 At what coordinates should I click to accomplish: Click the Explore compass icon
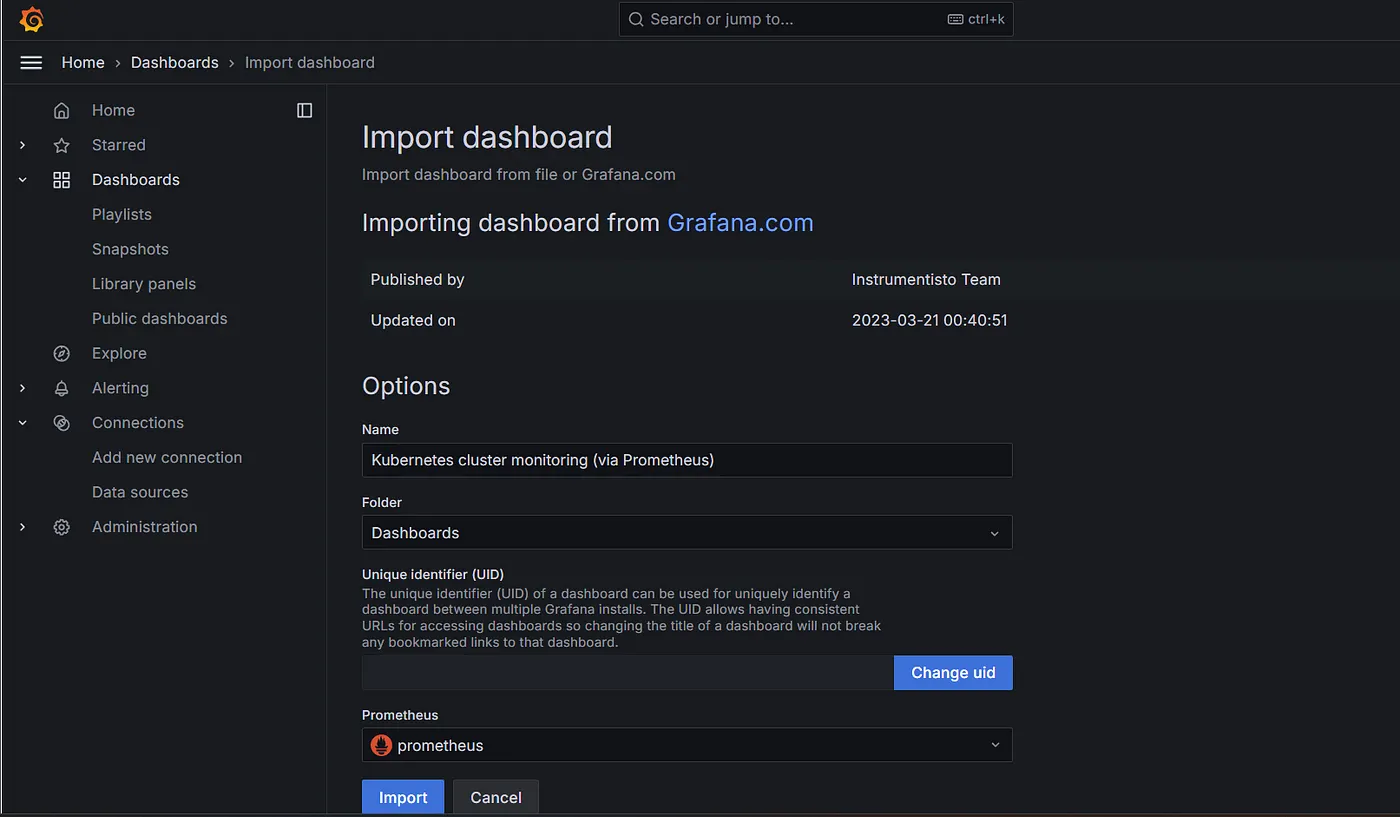(x=62, y=354)
